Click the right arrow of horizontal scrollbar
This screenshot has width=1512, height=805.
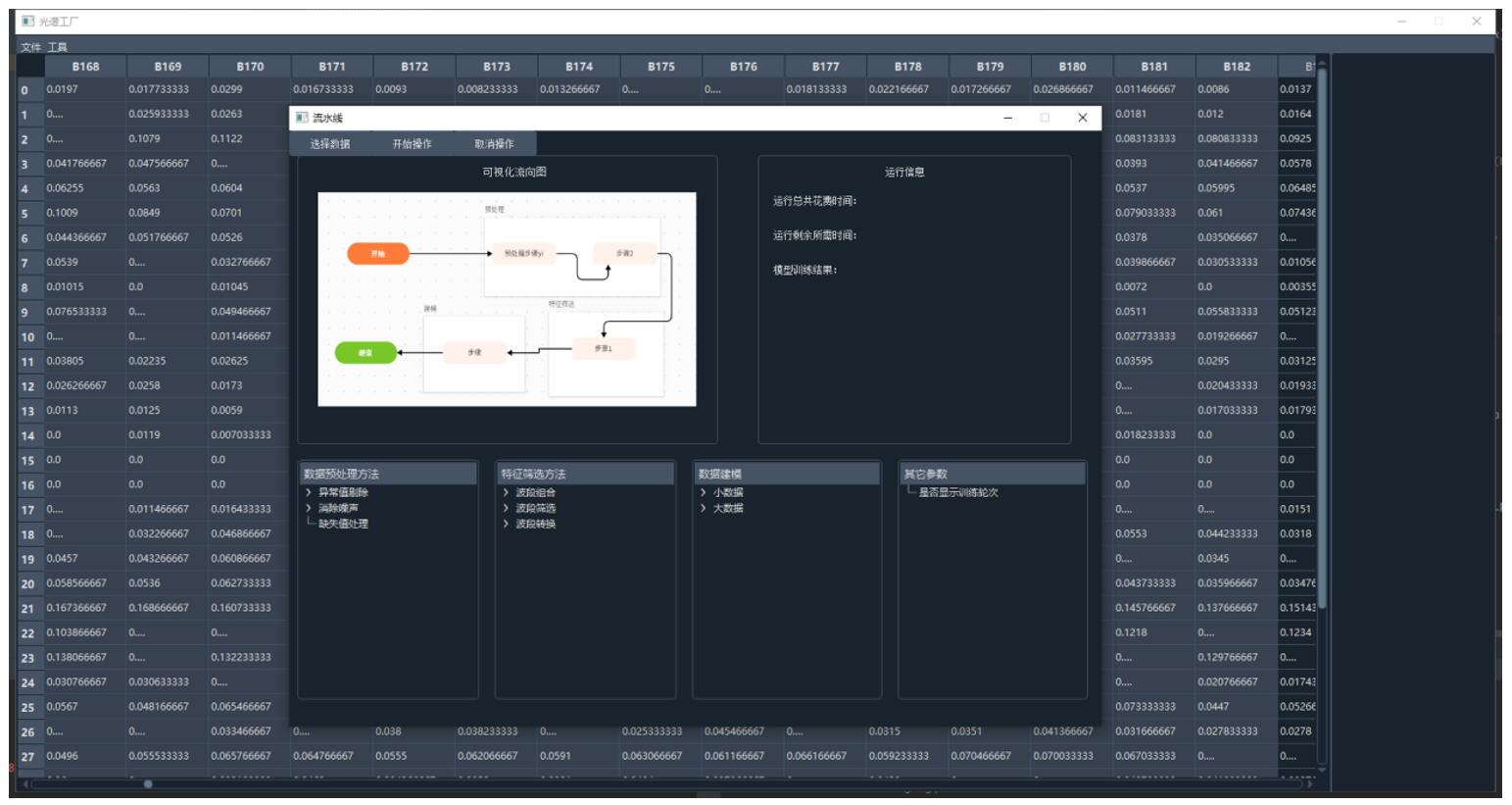click(1310, 783)
